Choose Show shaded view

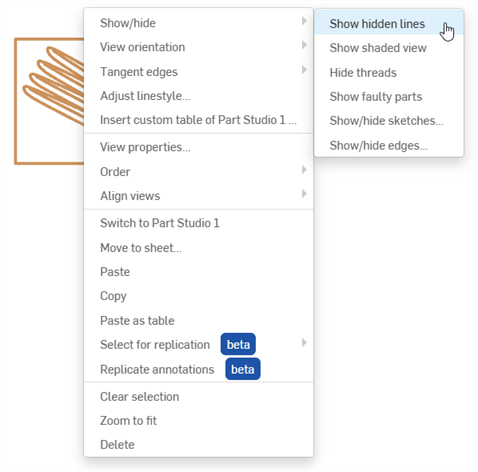click(389, 48)
